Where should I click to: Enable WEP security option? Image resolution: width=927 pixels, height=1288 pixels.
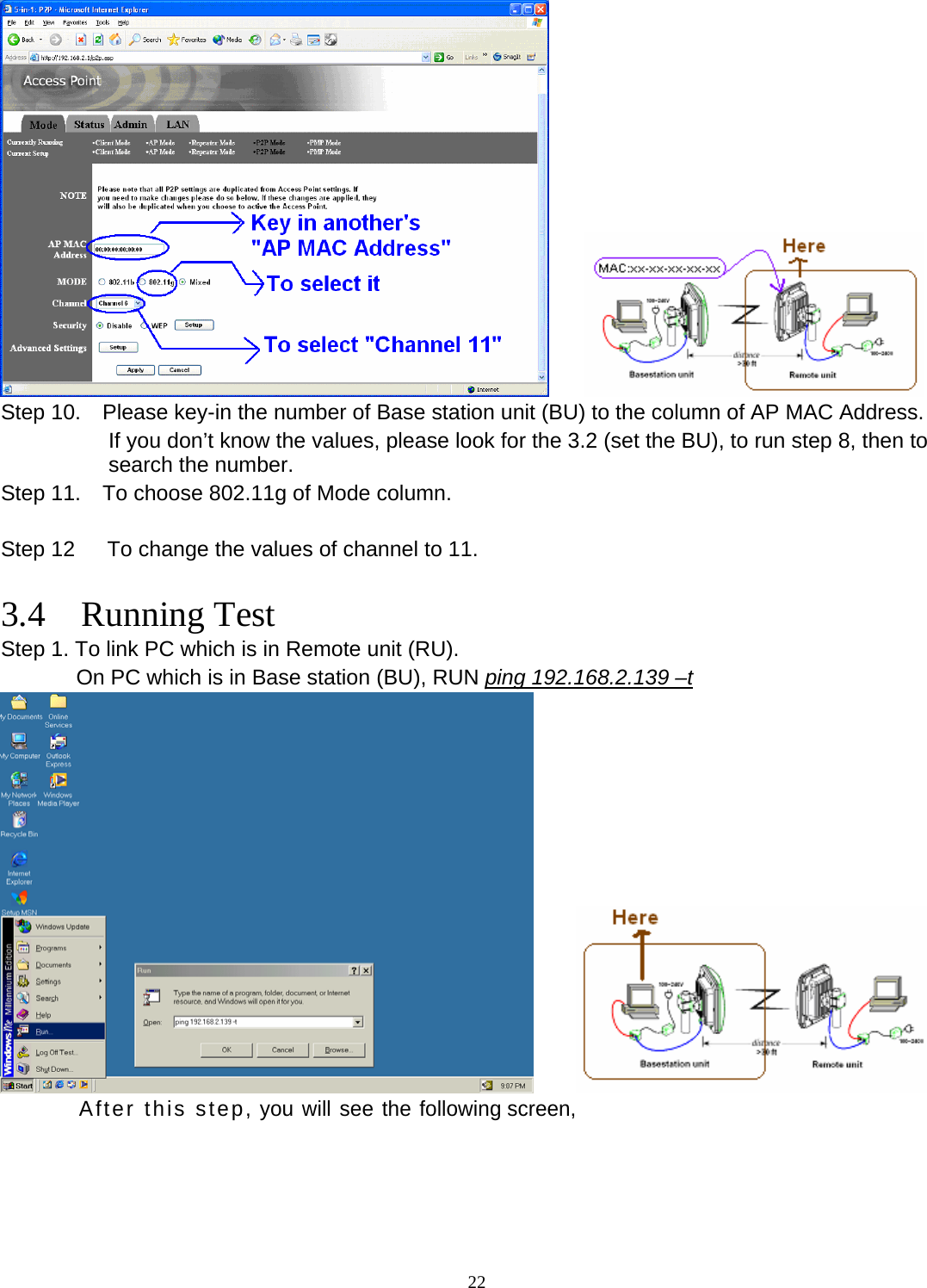point(145,325)
